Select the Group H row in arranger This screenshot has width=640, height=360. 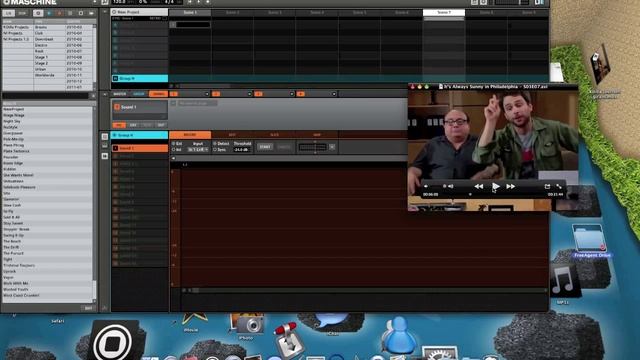tap(140, 78)
